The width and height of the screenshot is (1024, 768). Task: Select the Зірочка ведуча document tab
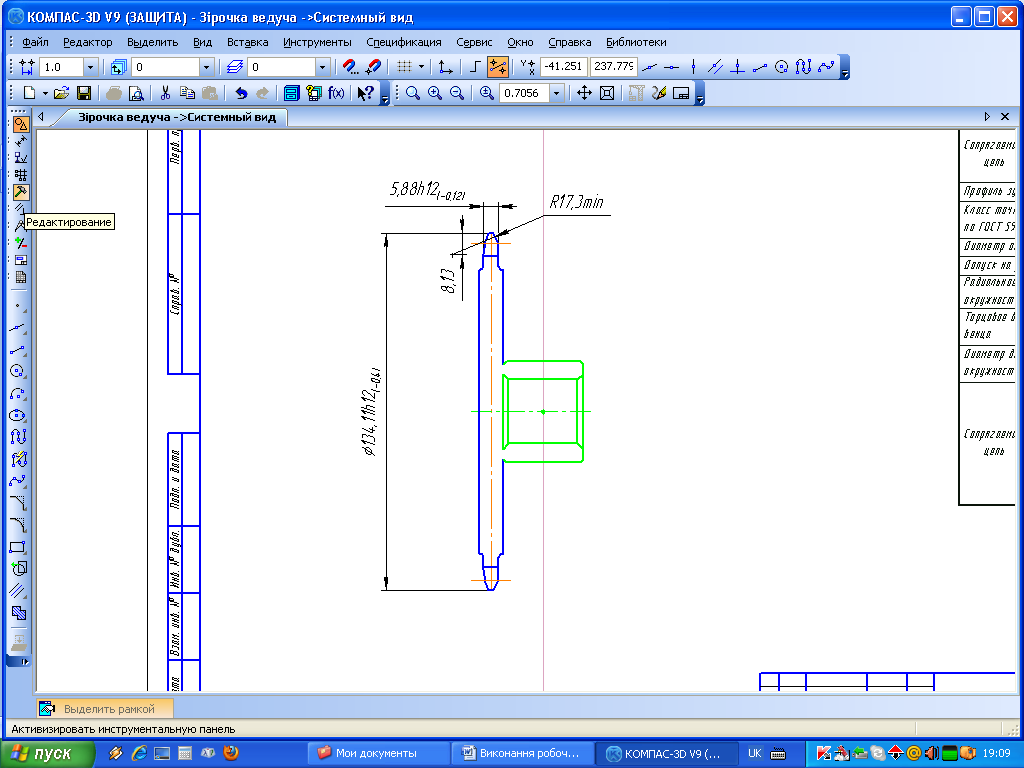[x=176, y=118]
